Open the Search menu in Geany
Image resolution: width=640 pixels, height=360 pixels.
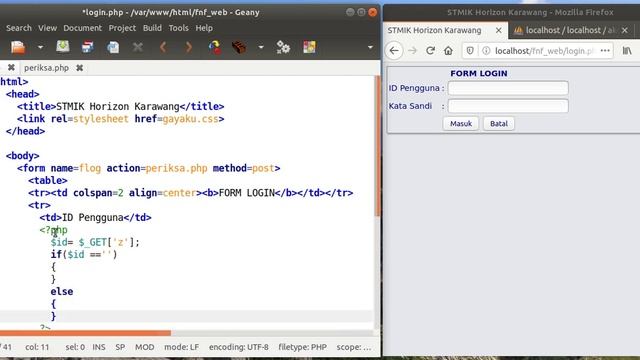[x=19, y=28]
